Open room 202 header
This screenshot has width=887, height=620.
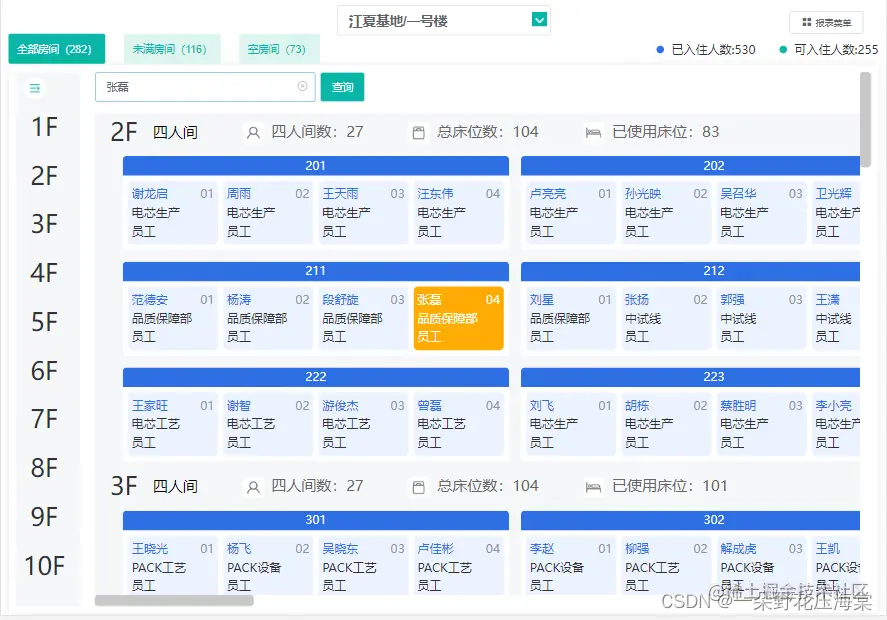[690, 166]
